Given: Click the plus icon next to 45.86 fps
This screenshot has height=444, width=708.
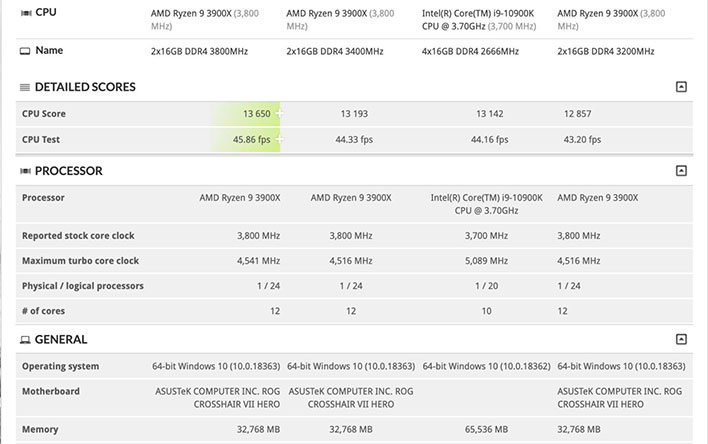Looking at the screenshot, I should point(279,139).
